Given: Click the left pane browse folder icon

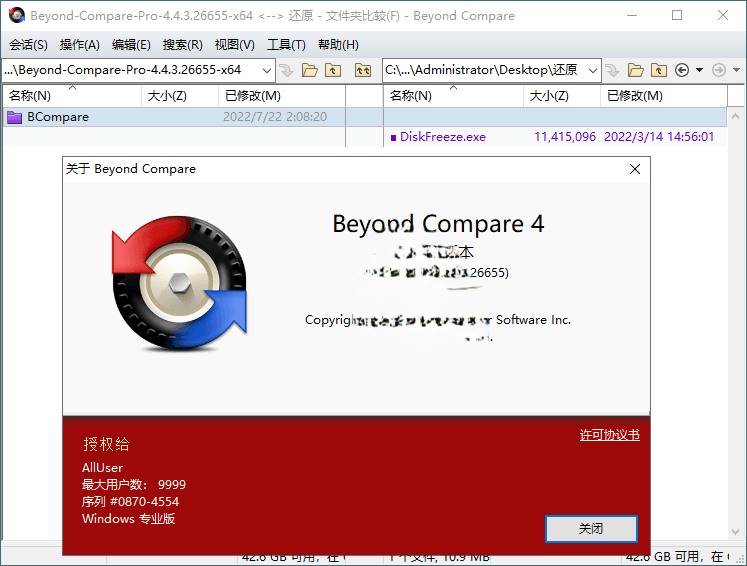Looking at the screenshot, I should 310,71.
